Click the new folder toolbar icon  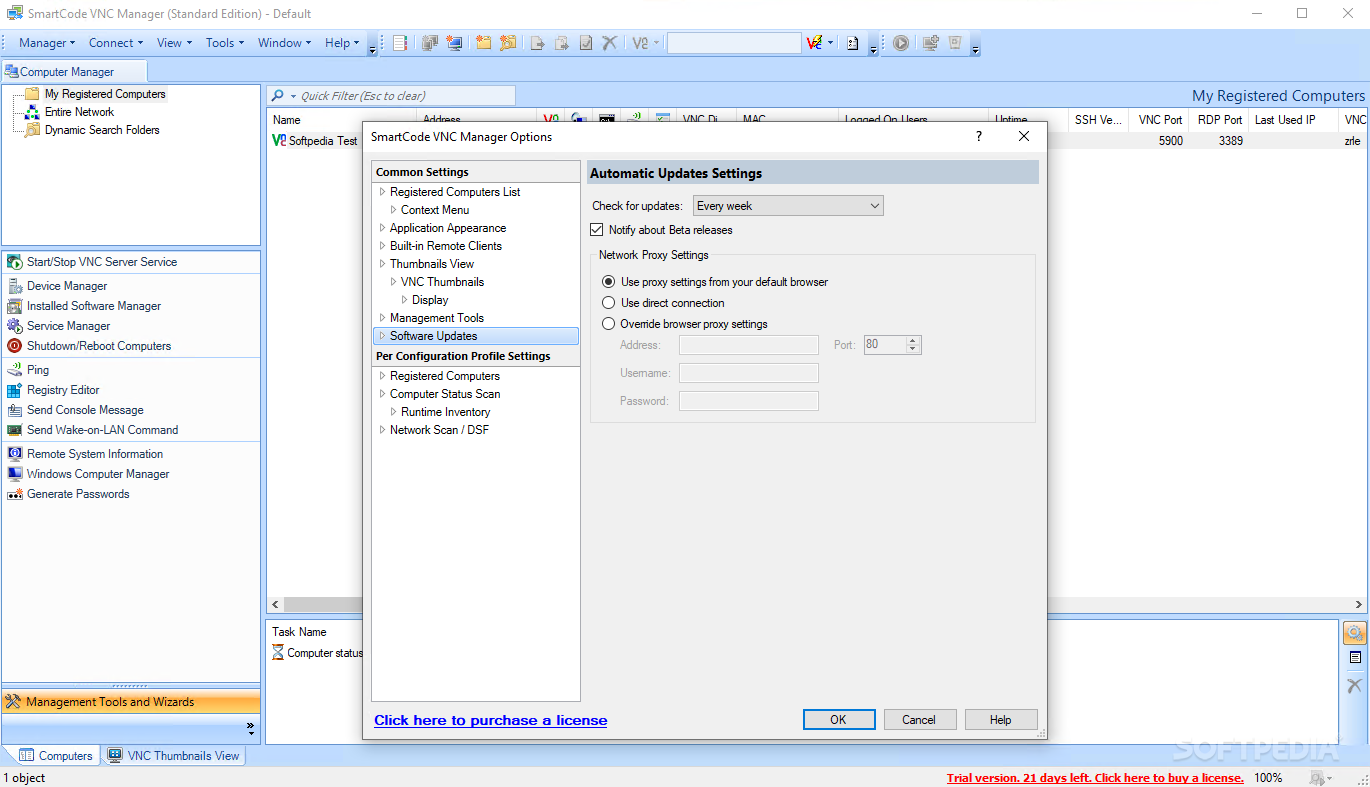click(484, 43)
